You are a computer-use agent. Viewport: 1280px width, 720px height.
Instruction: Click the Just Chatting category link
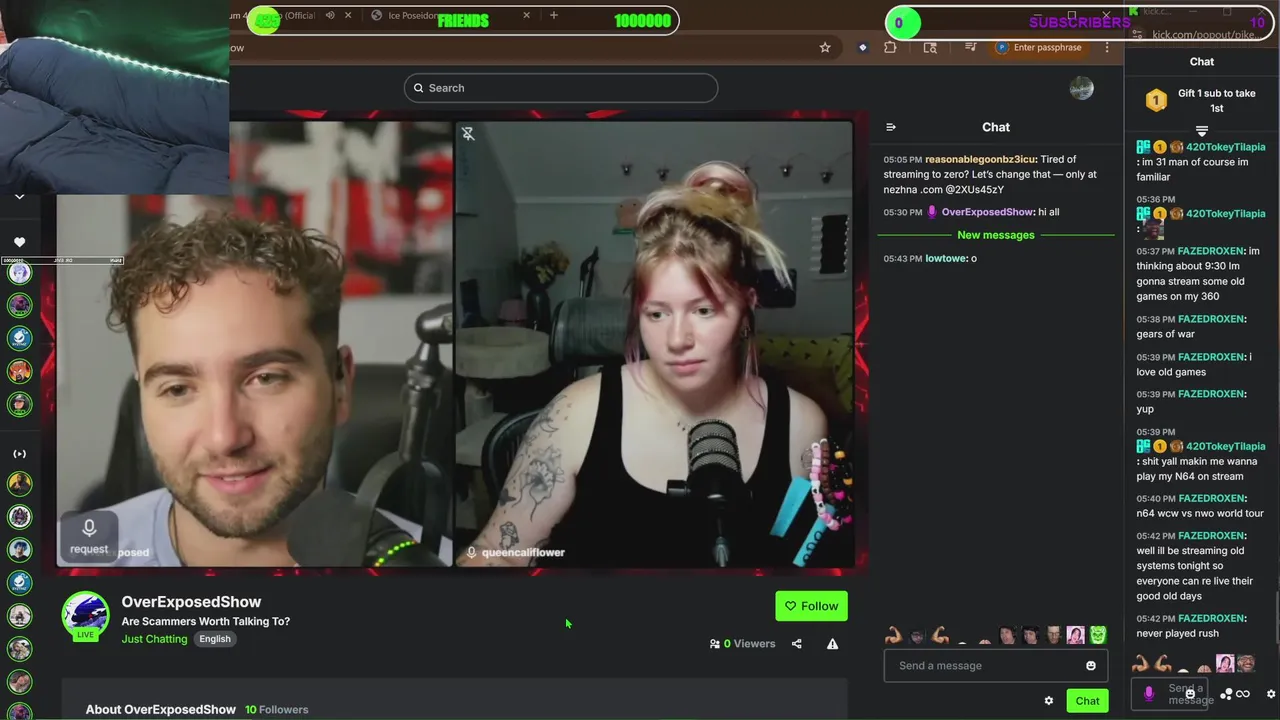(x=154, y=639)
